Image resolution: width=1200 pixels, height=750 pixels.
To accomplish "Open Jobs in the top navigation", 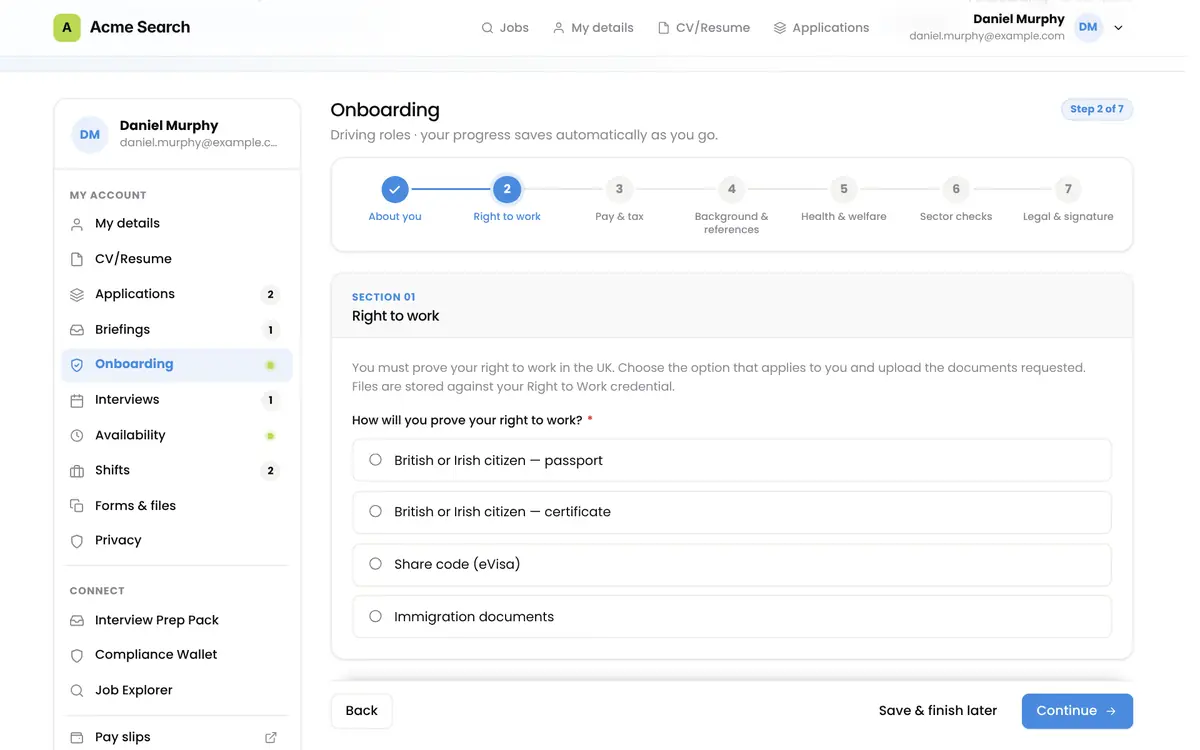I will (x=505, y=28).
